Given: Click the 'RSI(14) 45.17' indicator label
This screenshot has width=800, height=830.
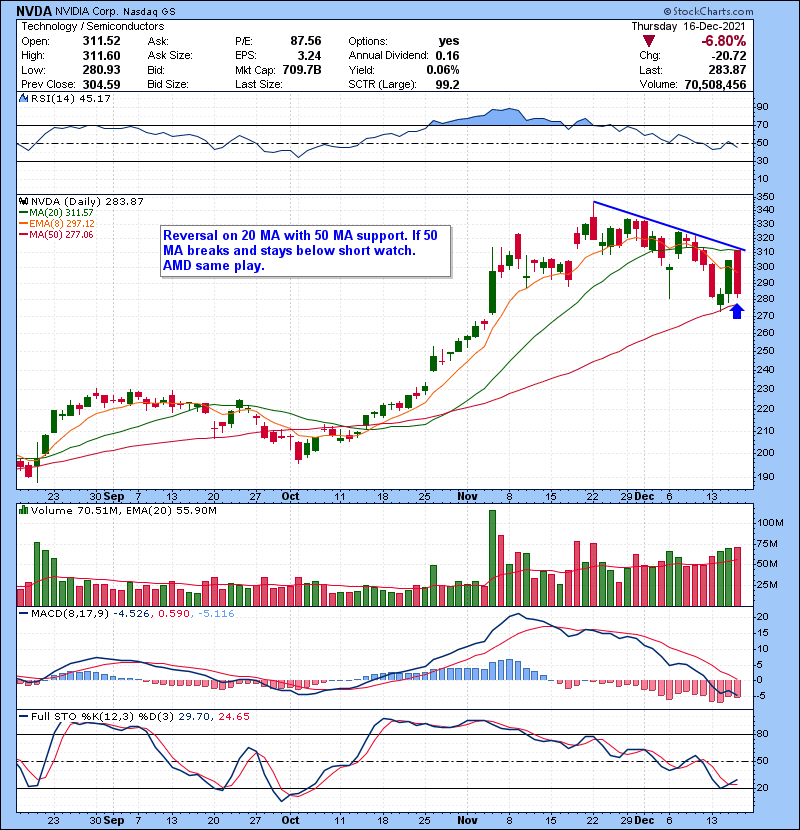Looking at the screenshot, I should (x=71, y=98).
